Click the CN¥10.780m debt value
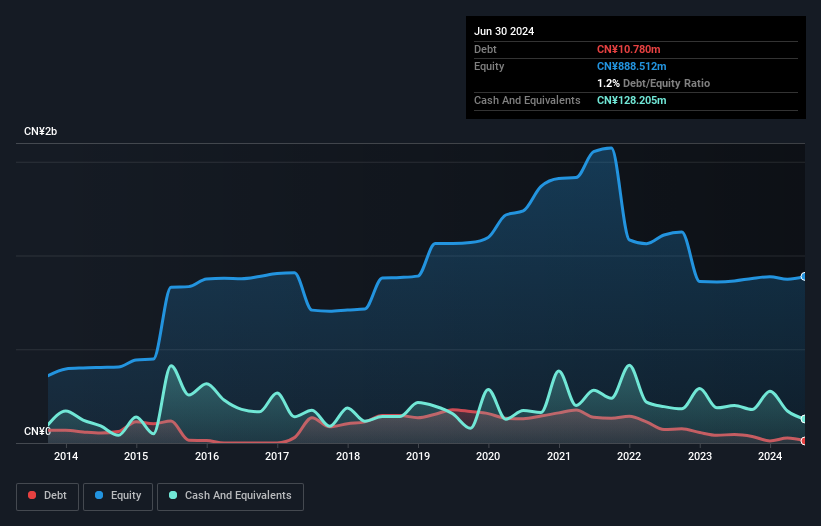 pos(628,49)
